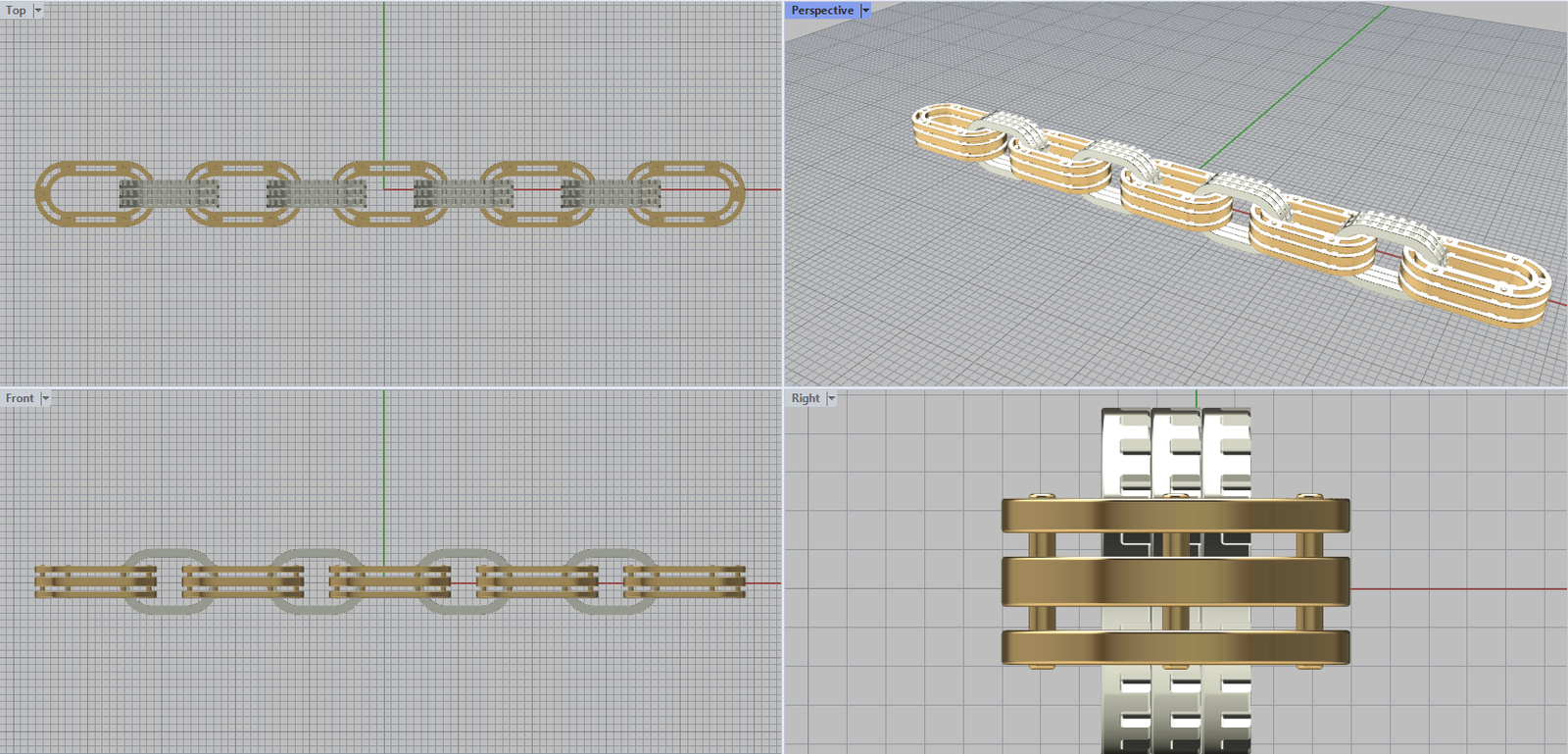Click the active Perspective viewport title

(x=821, y=11)
